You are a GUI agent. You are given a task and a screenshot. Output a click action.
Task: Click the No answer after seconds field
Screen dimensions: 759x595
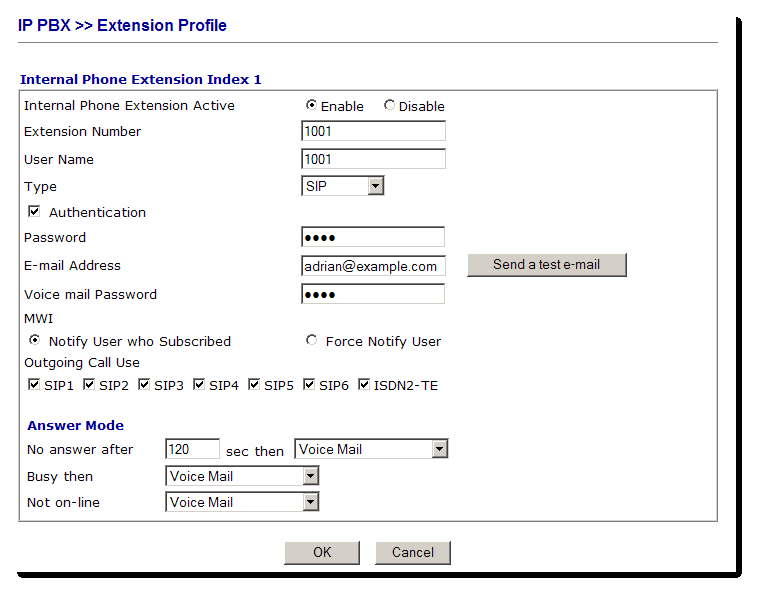coord(192,449)
